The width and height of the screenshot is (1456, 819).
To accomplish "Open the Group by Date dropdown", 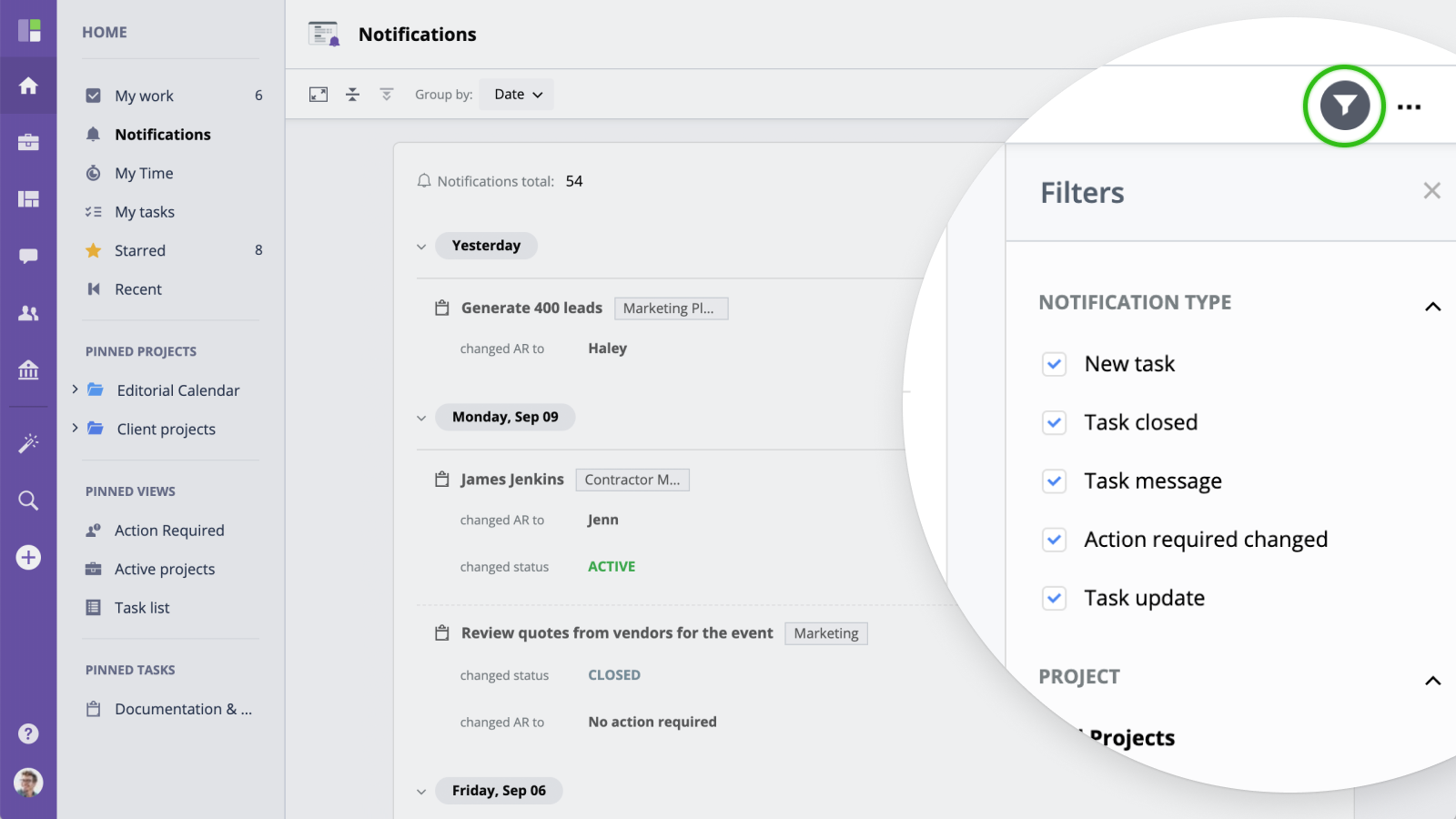I will (x=517, y=95).
